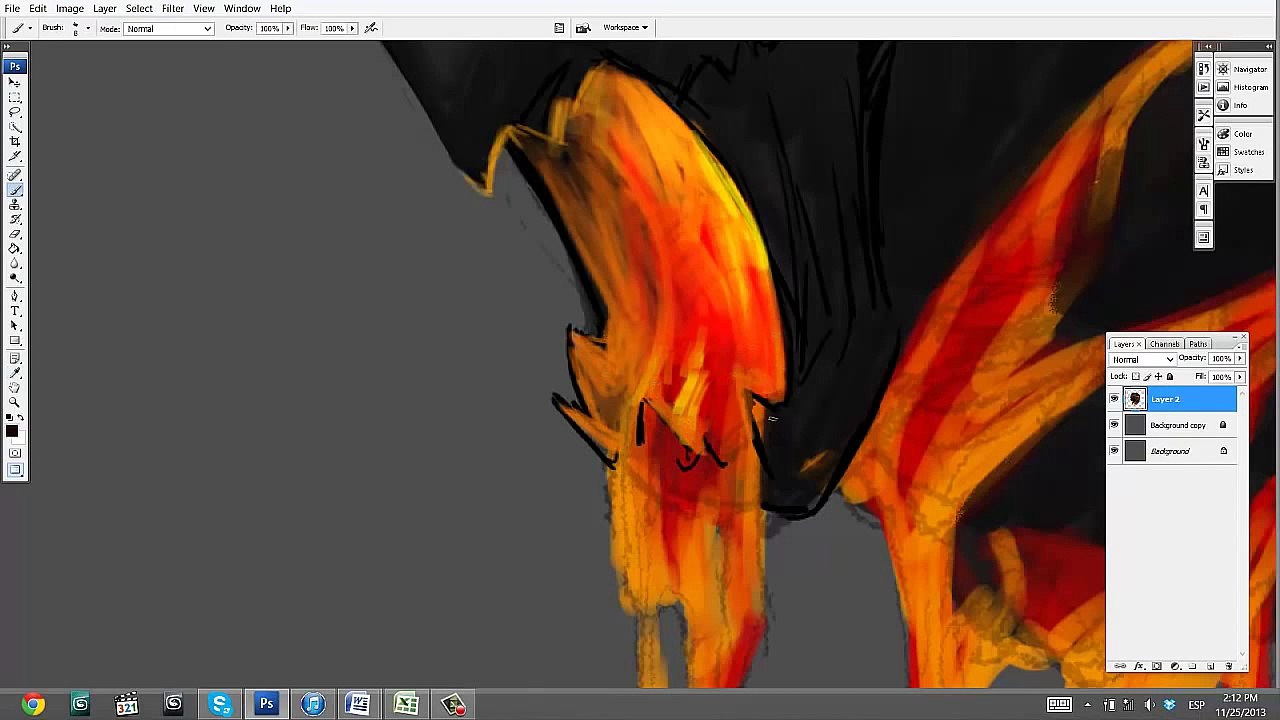Open the Layer menu

tap(105, 8)
